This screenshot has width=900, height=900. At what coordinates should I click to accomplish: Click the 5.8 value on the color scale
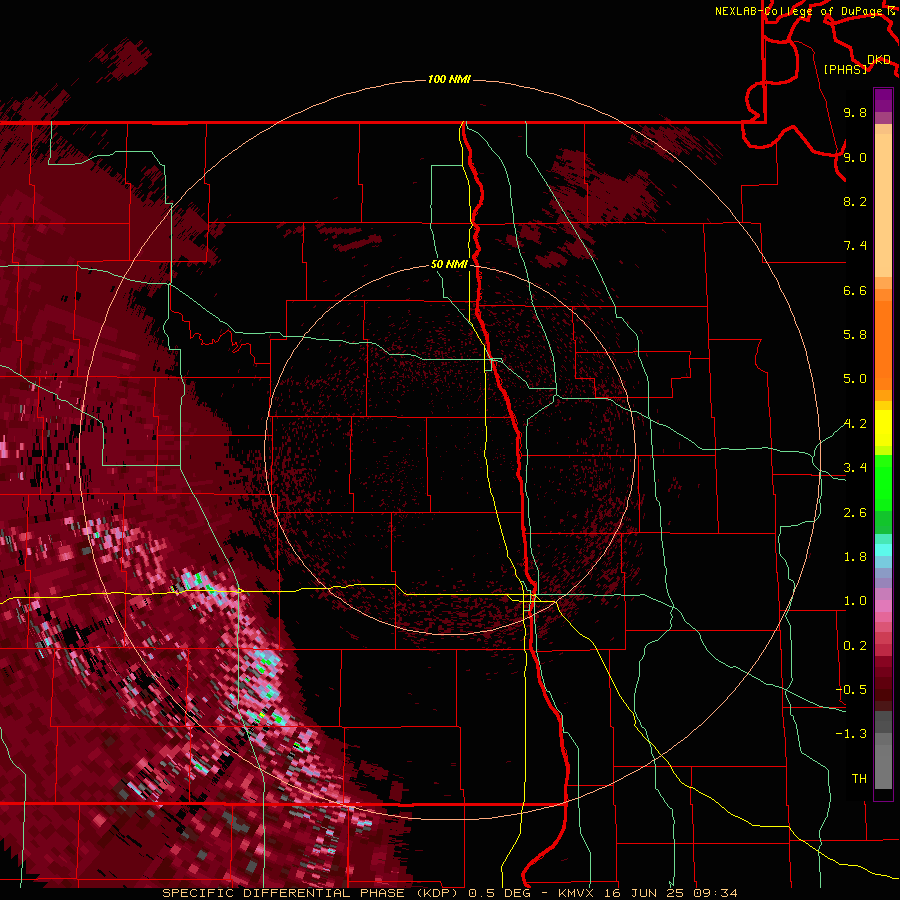tap(855, 335)
